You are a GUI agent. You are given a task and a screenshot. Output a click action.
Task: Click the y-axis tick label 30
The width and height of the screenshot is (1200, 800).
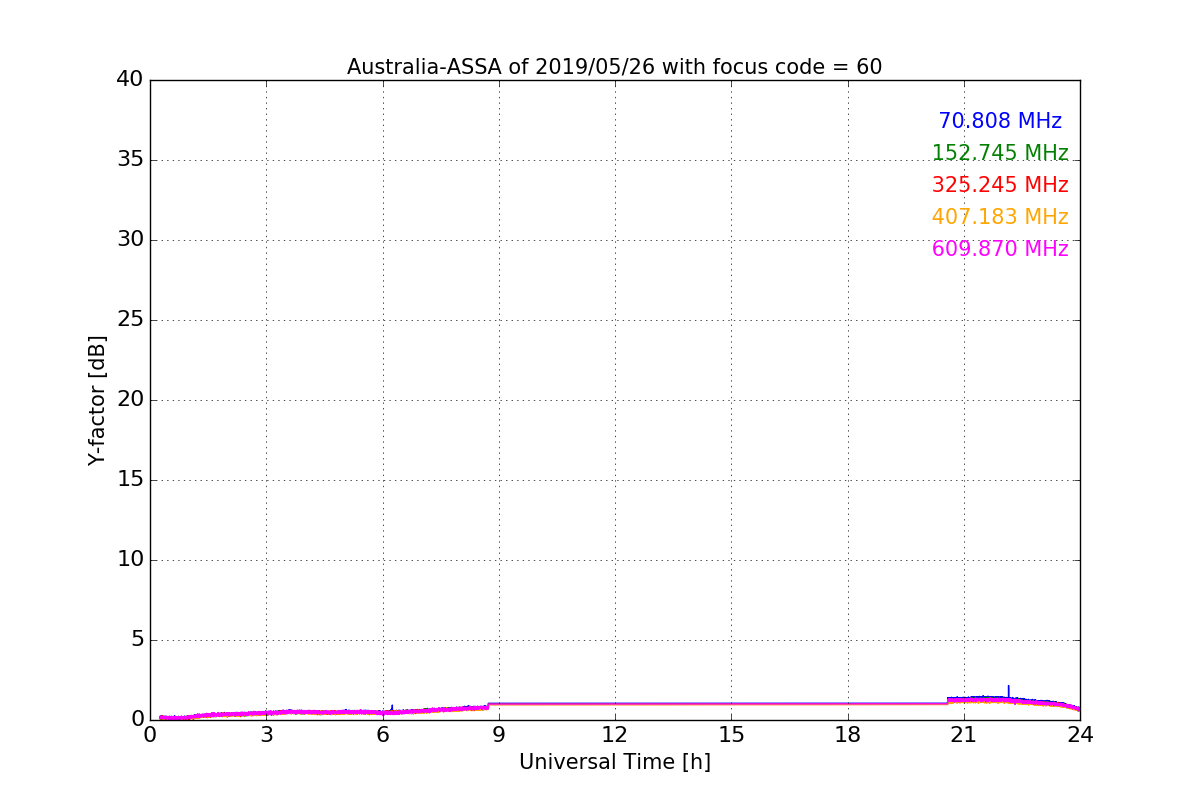pos(130,240)
